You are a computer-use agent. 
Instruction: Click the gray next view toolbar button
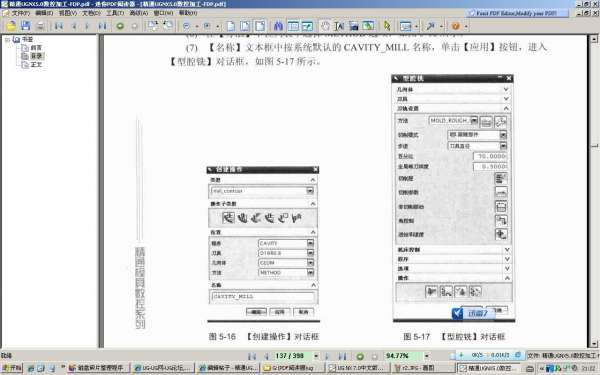(x=134, y=26)
